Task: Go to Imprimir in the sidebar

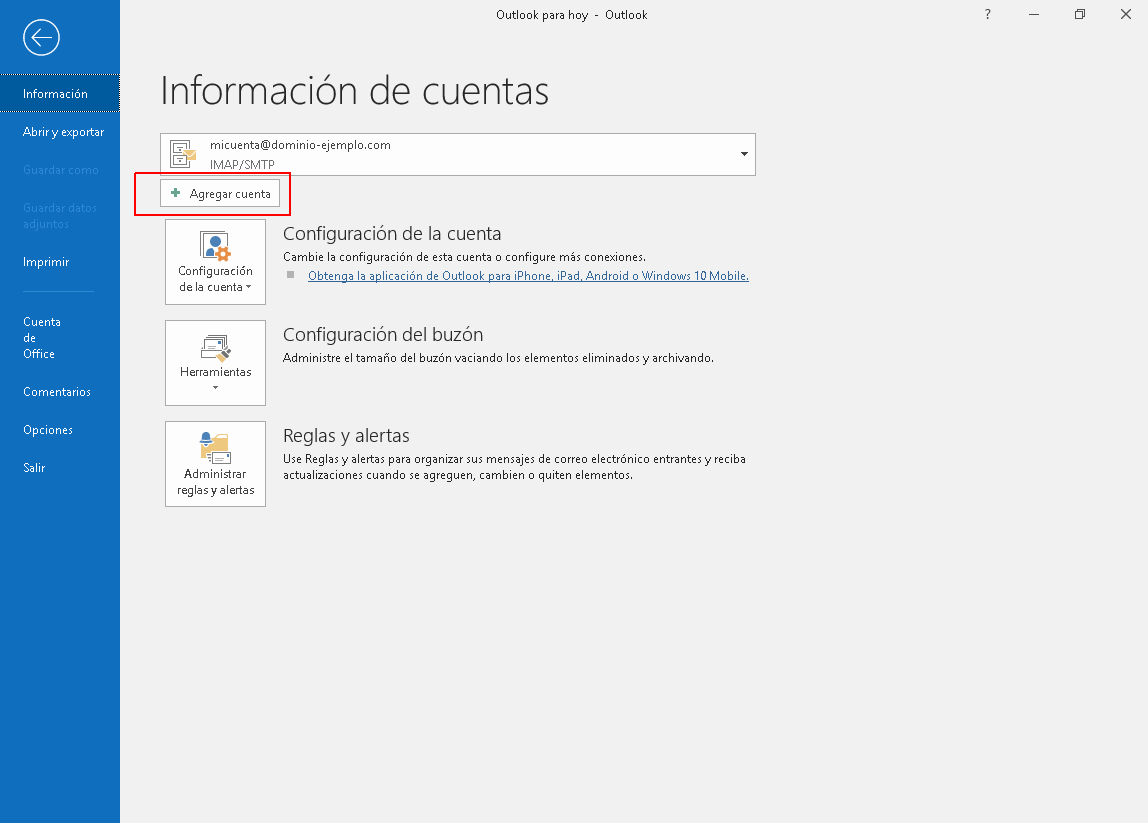Action: [x=46, y=262]
